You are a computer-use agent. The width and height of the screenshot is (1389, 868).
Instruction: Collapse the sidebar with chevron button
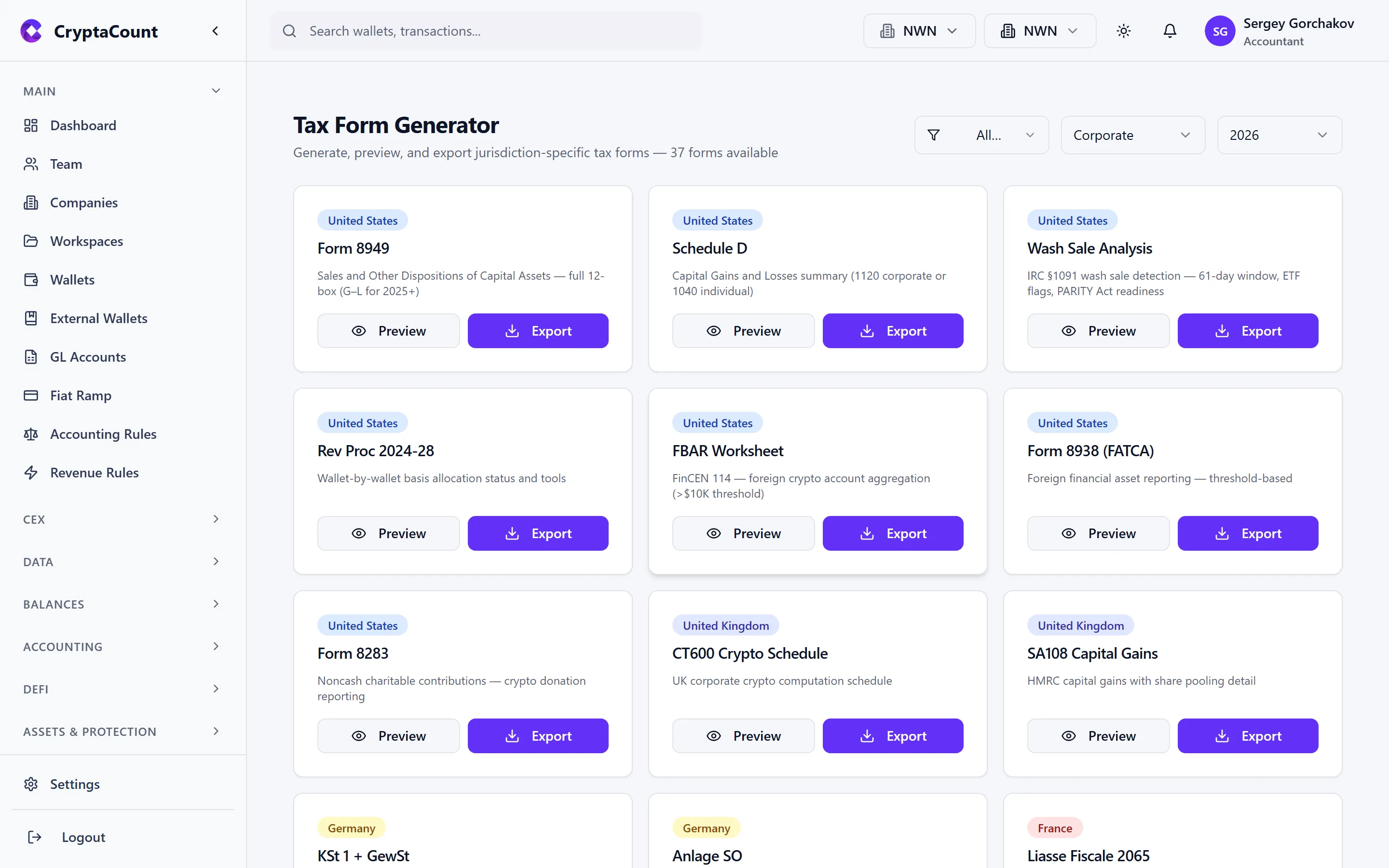(x=215, y=30)
